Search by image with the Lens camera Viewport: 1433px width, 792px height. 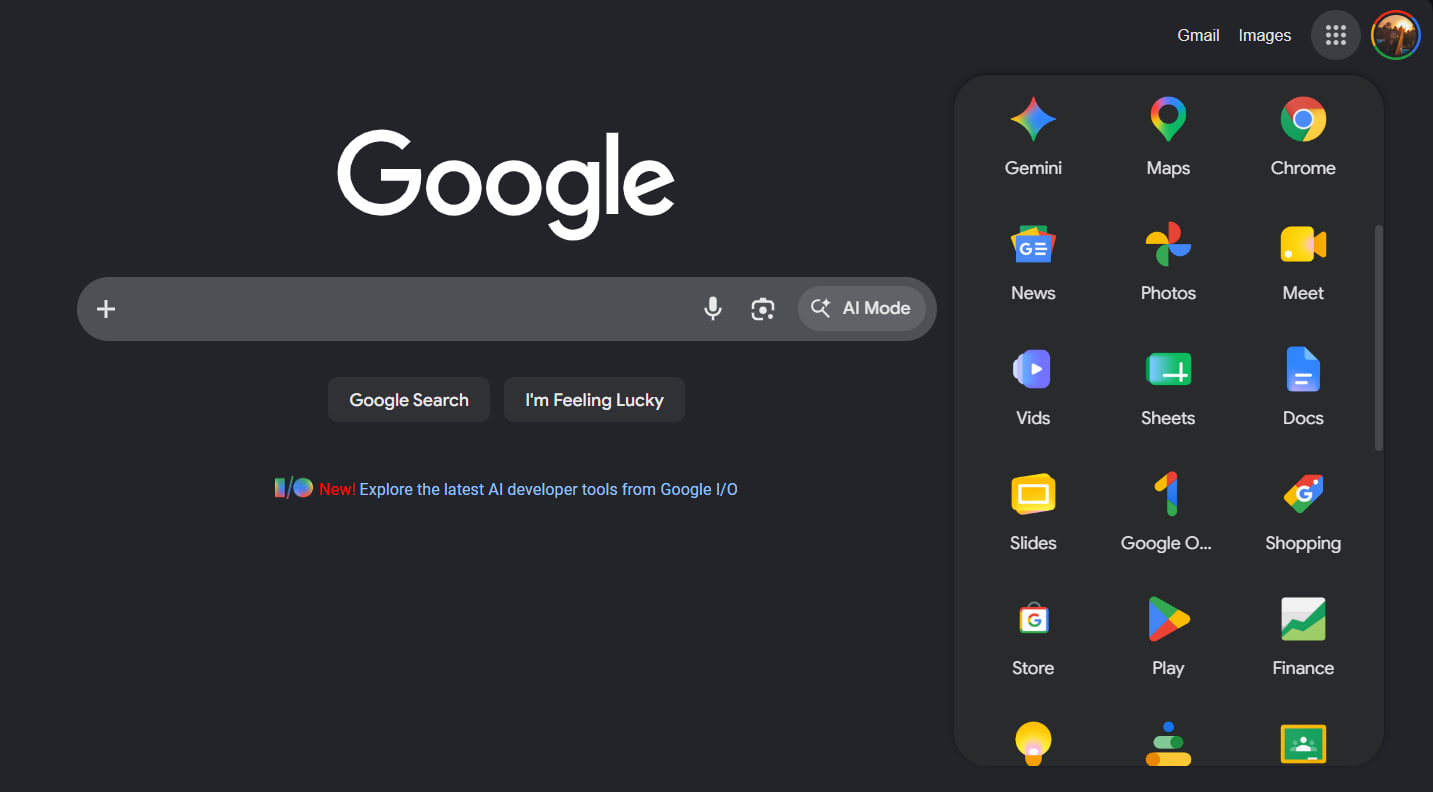763,309
